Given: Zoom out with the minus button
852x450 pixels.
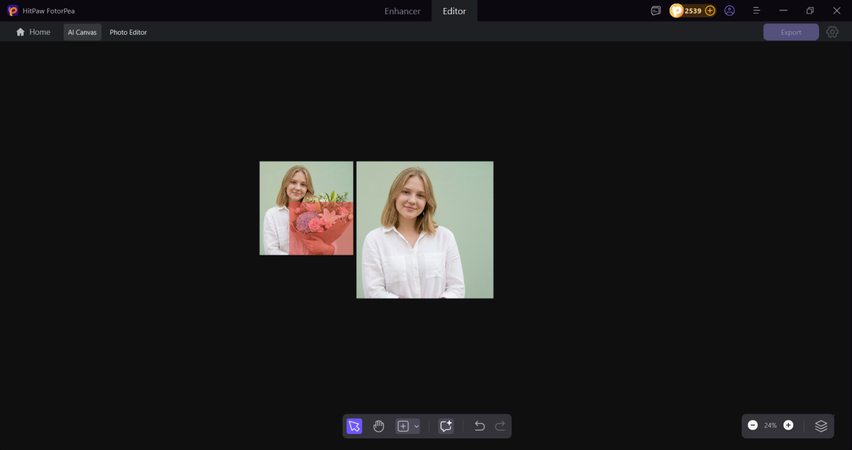Looking at the screenshot, I should 753,425.
